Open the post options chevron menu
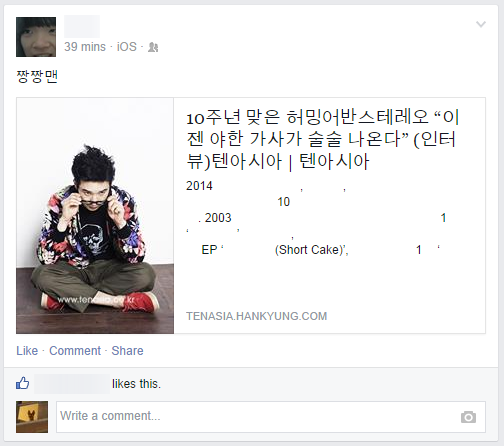Image resolution: width=504 pixels, height=446 pixels. [481, 24]
